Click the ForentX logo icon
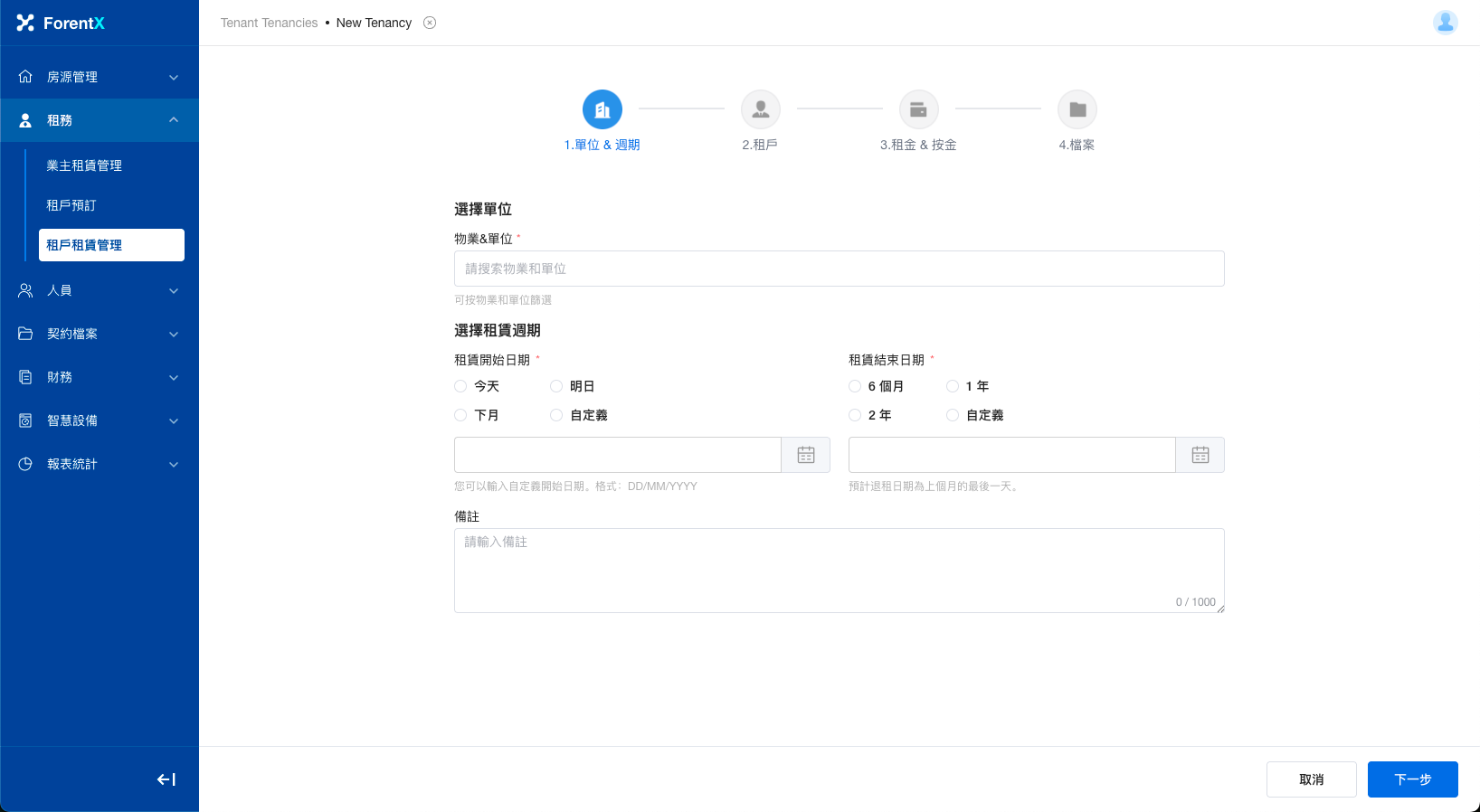This screenshot has width=1480, height=812. click(25, 23)
